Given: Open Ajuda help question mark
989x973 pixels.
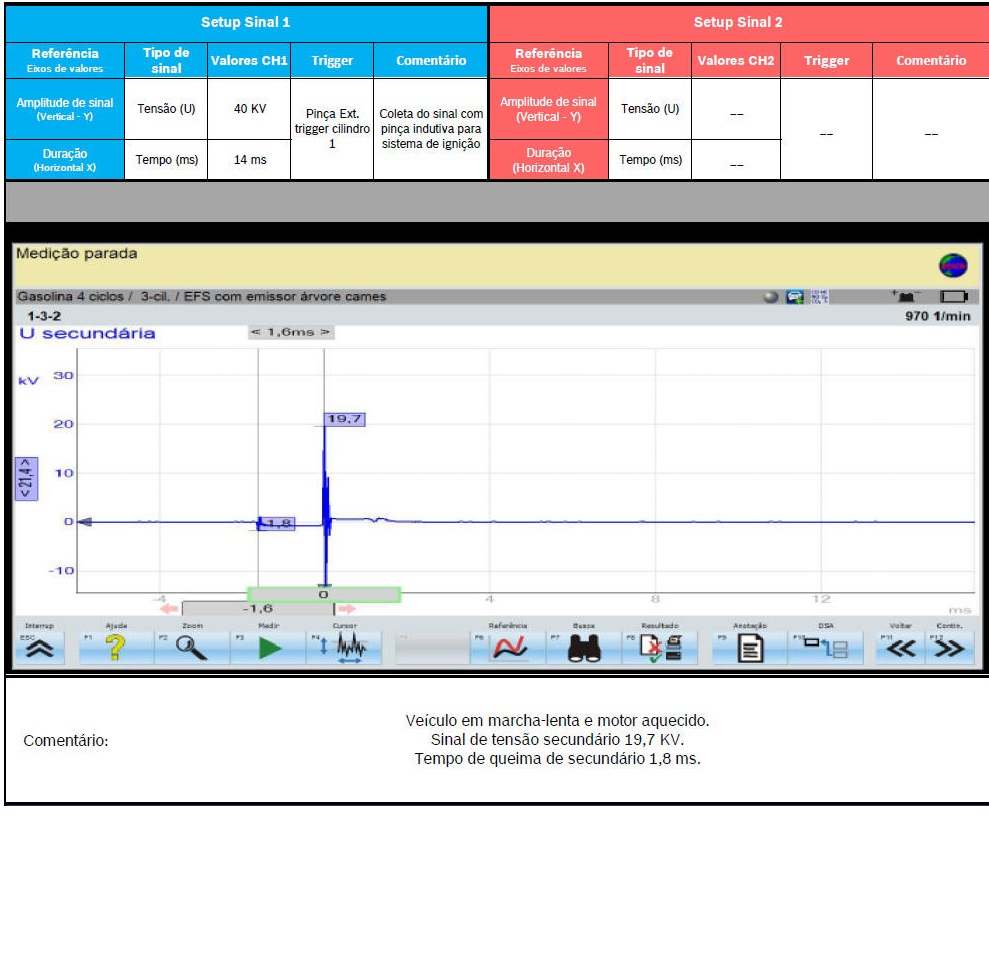Looking at the screenshot, I should pyautogui.click(x=116, y=649).
